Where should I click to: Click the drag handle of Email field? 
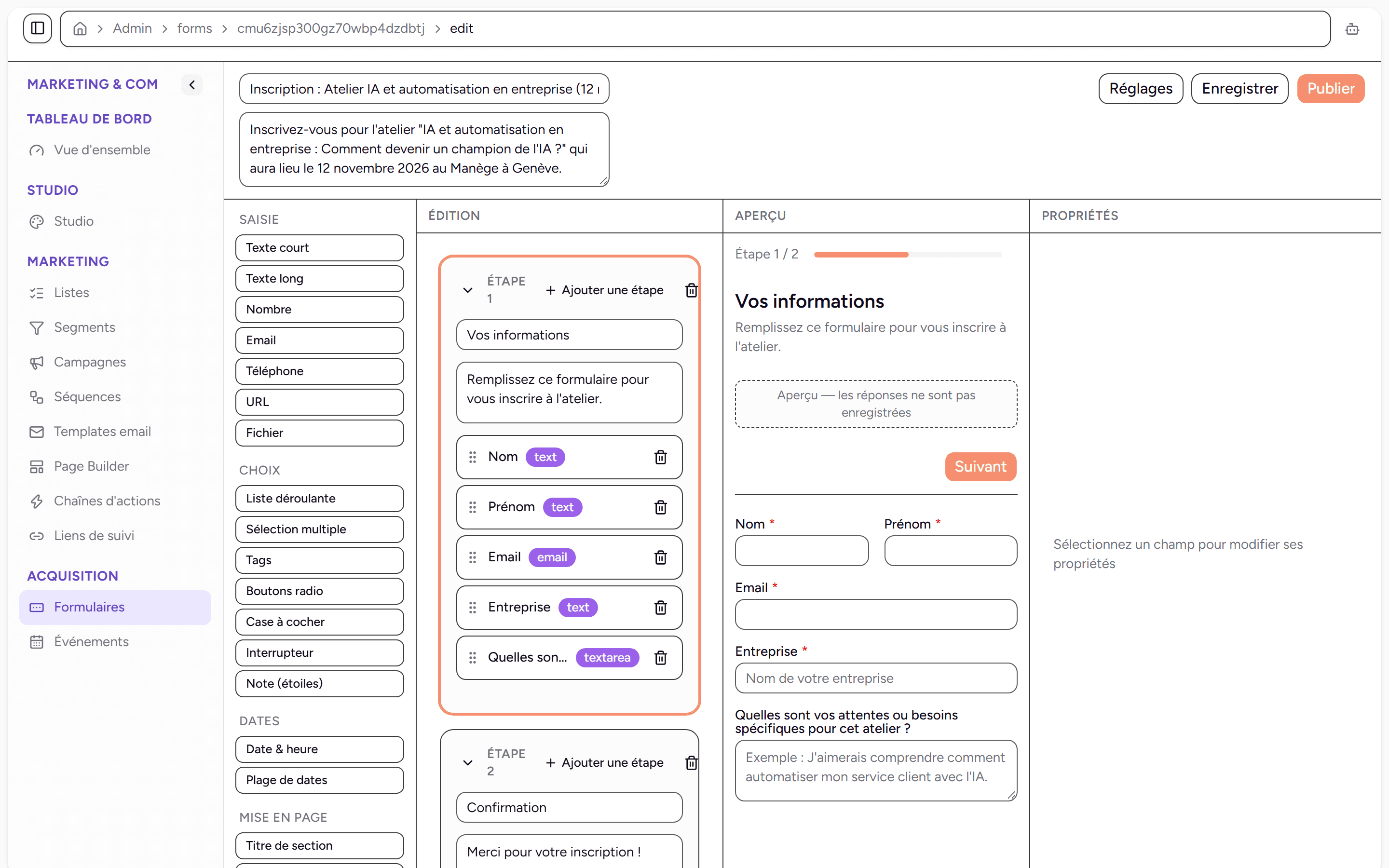pyautogui.click(x=472, y=557)
